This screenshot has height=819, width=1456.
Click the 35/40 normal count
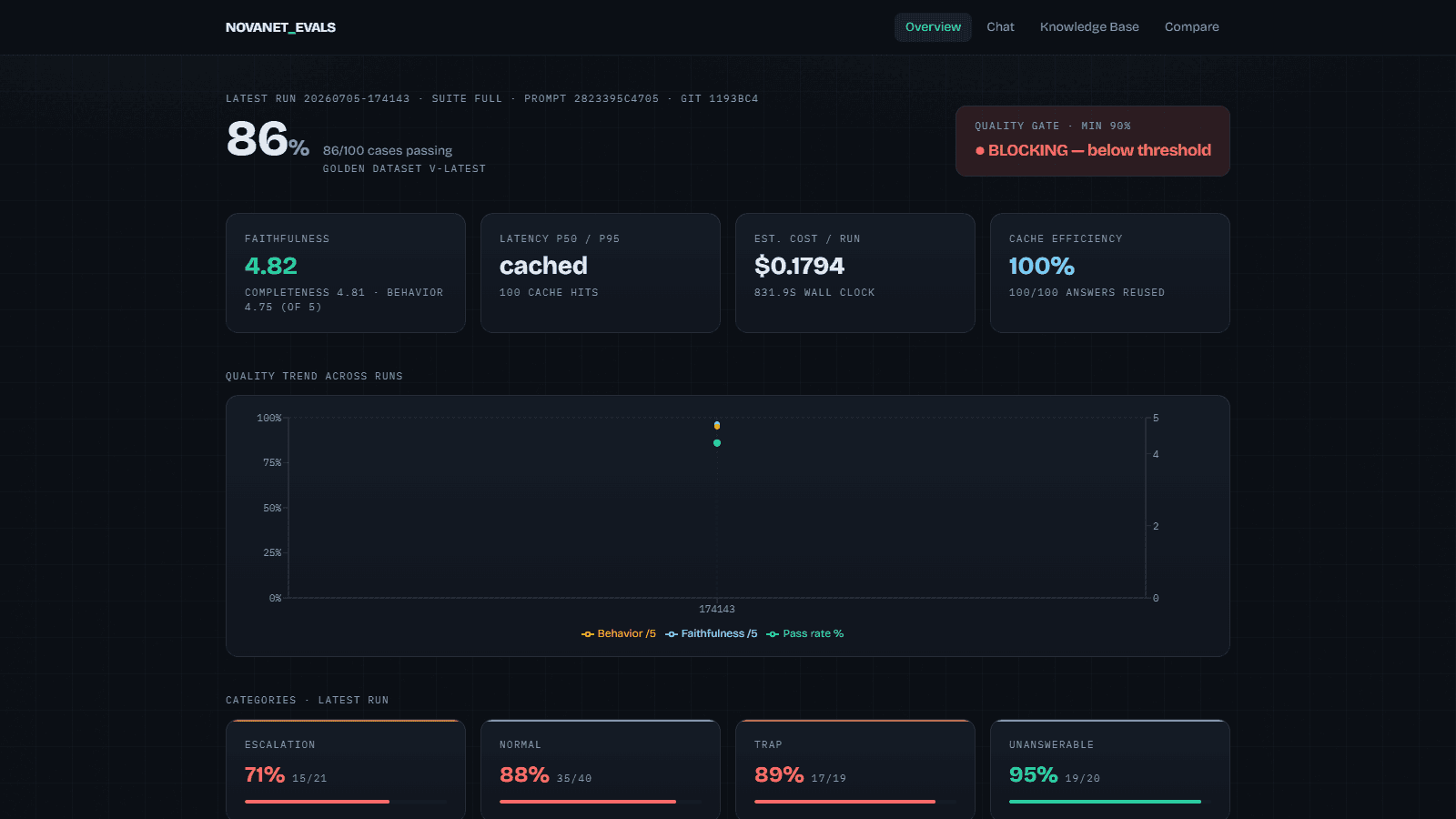tap(574, 779)
